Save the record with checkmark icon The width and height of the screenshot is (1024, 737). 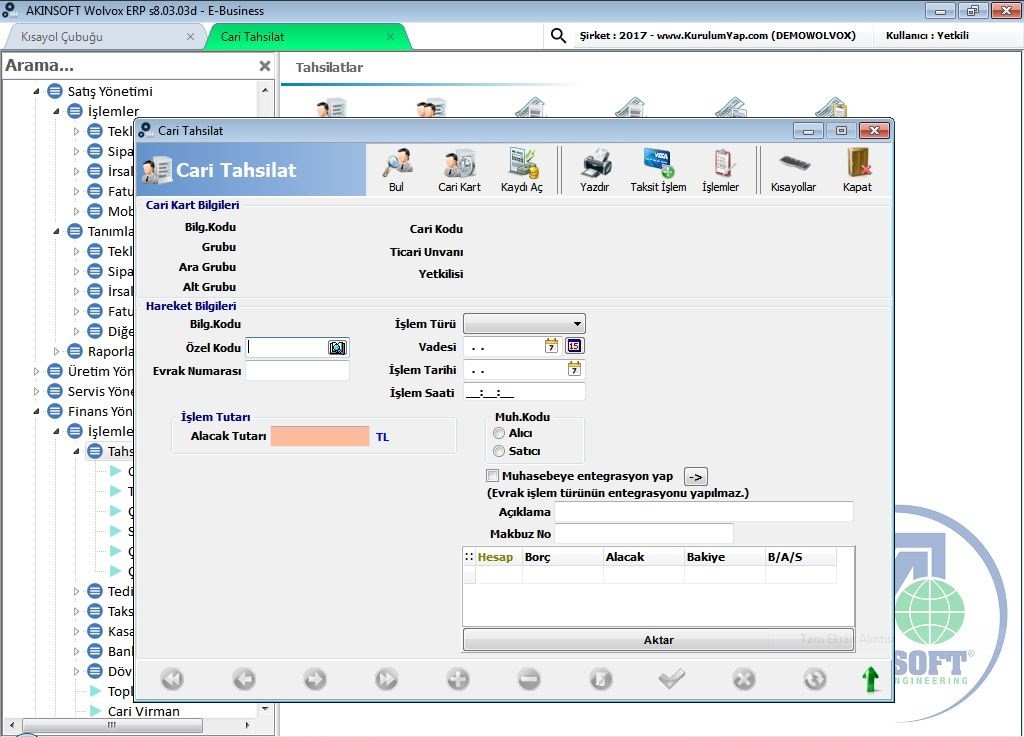672,680
